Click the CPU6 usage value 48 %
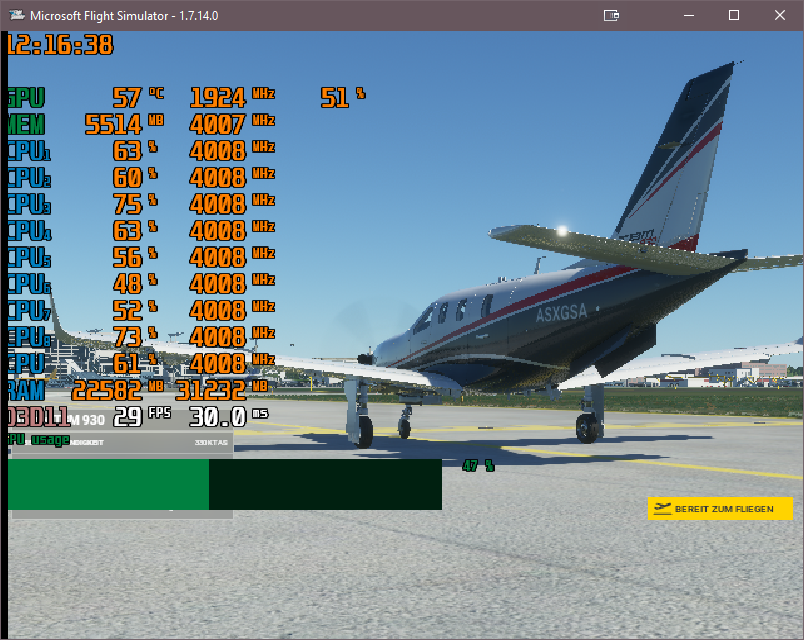 pyautogui.click(x=135, y=284)
